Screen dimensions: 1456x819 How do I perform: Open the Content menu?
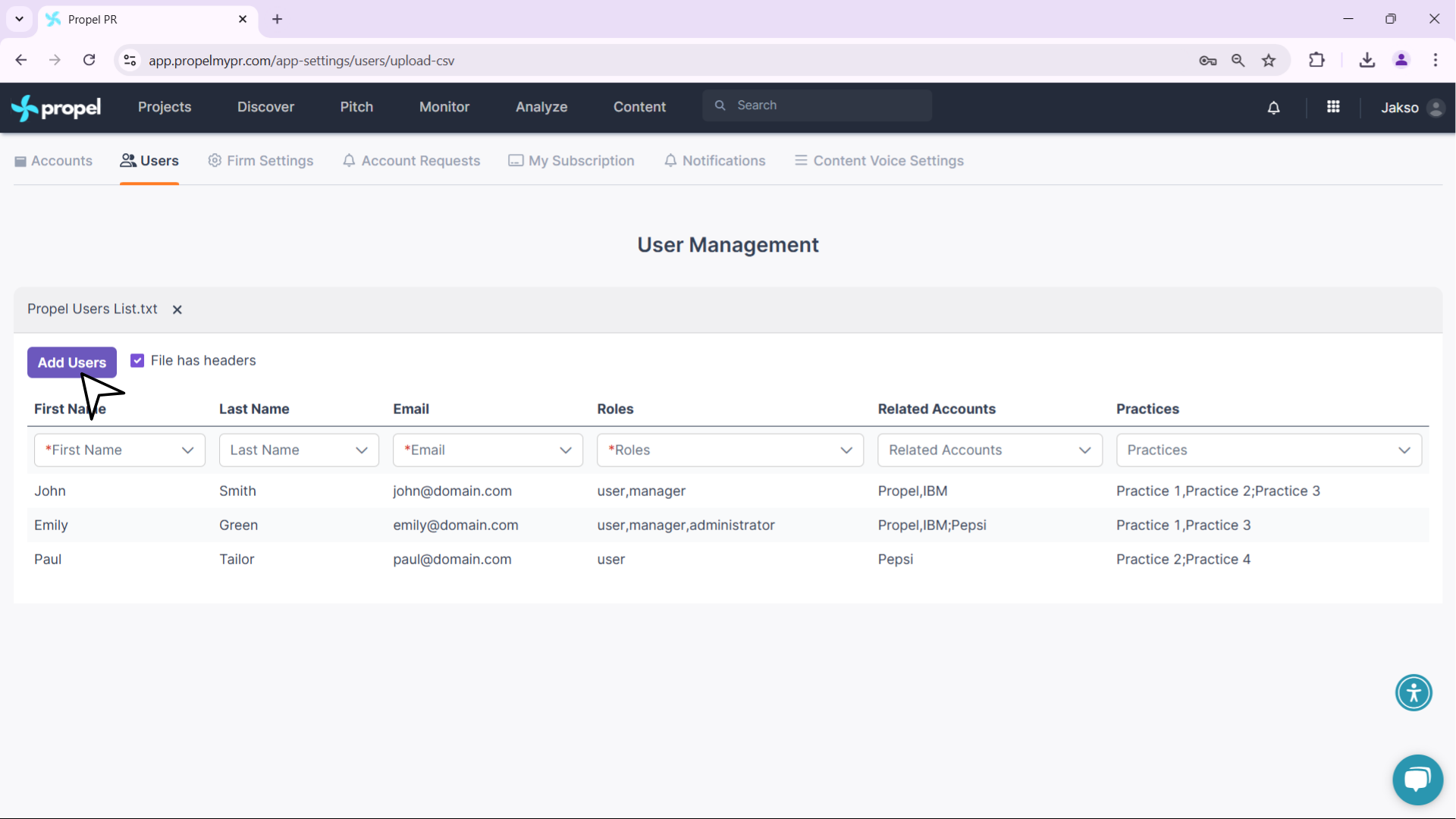[639, 107]
